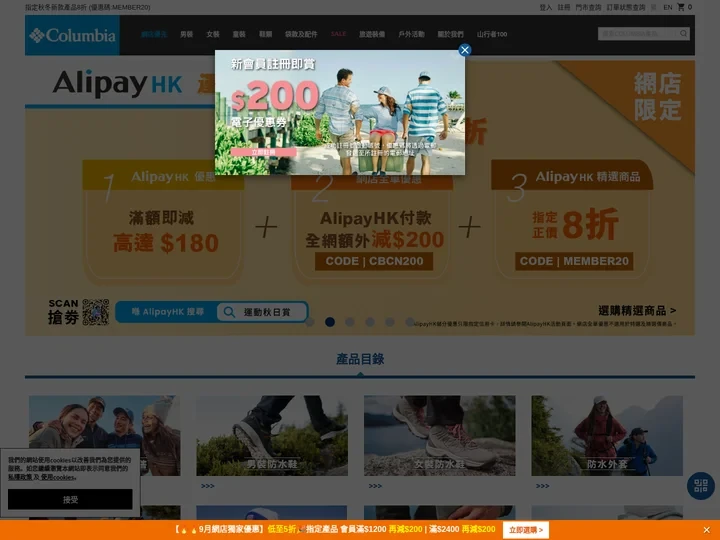Open the 登入 login link
The image size is (720, 540).
pyautogui.click(x=546, y=7)
